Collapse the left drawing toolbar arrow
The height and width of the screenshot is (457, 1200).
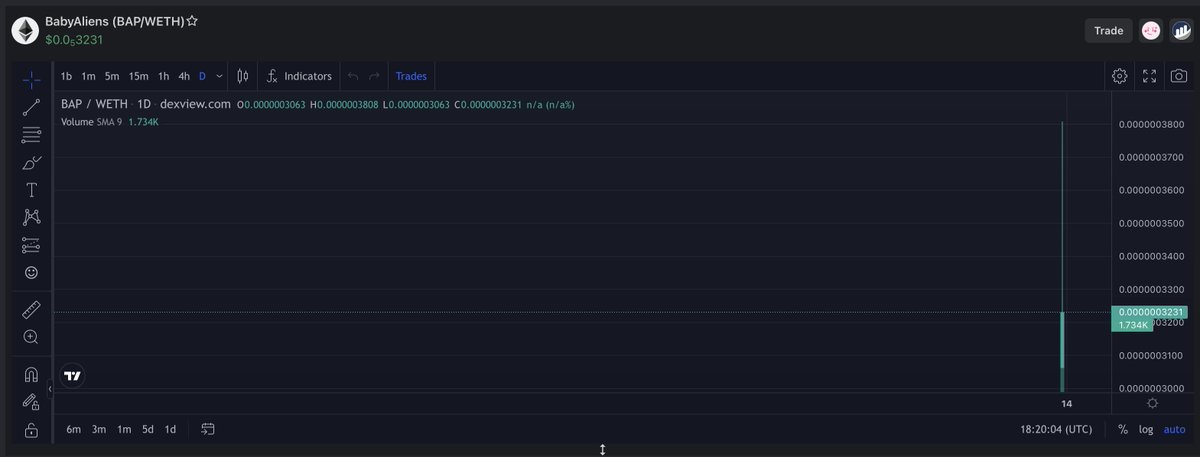coord(50,388)
